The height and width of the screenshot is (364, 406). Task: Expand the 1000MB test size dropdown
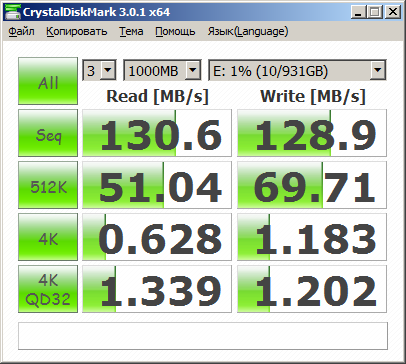162,70
